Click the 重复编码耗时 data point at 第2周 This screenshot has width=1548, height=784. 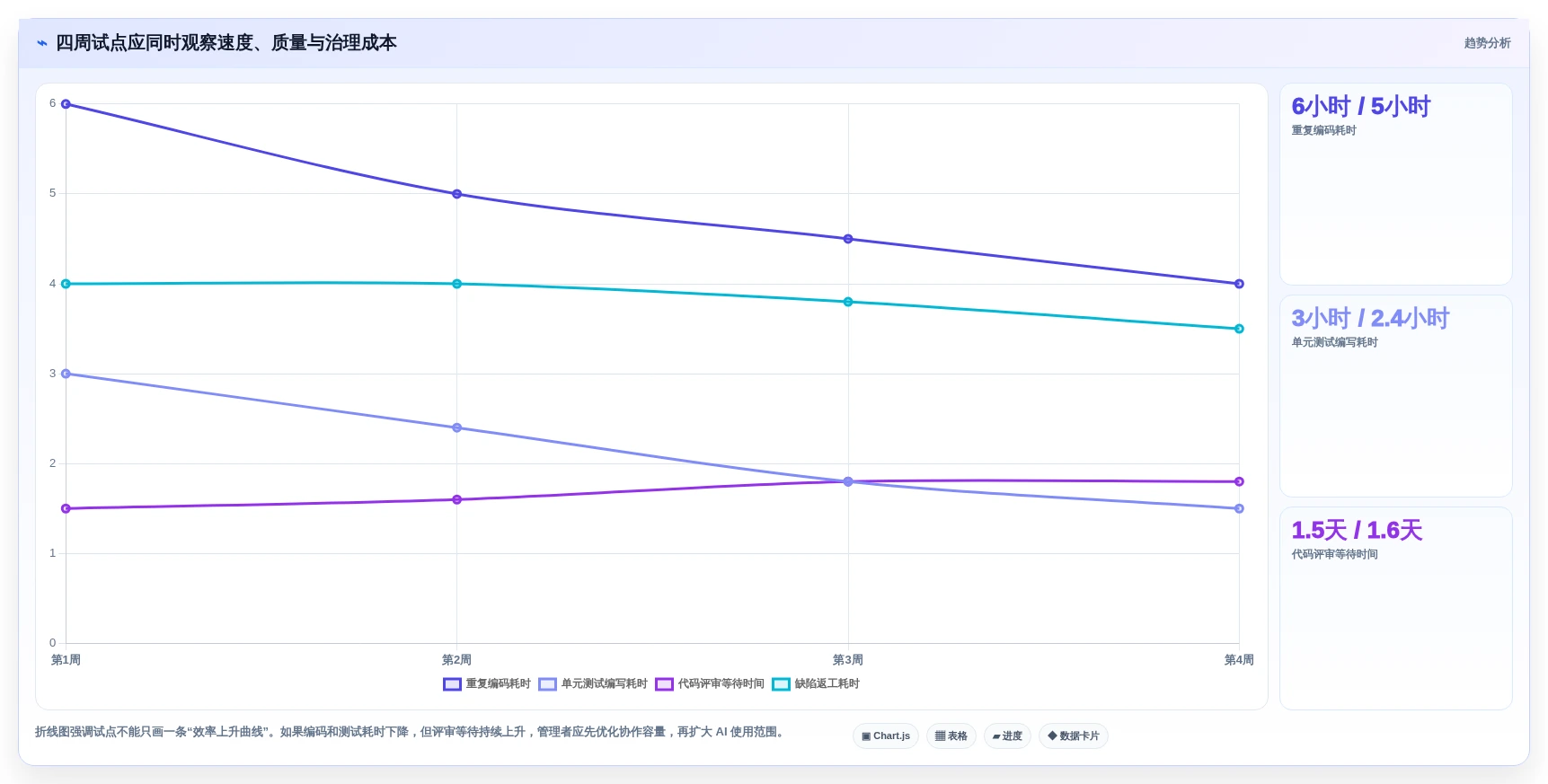tap(456, 194)
